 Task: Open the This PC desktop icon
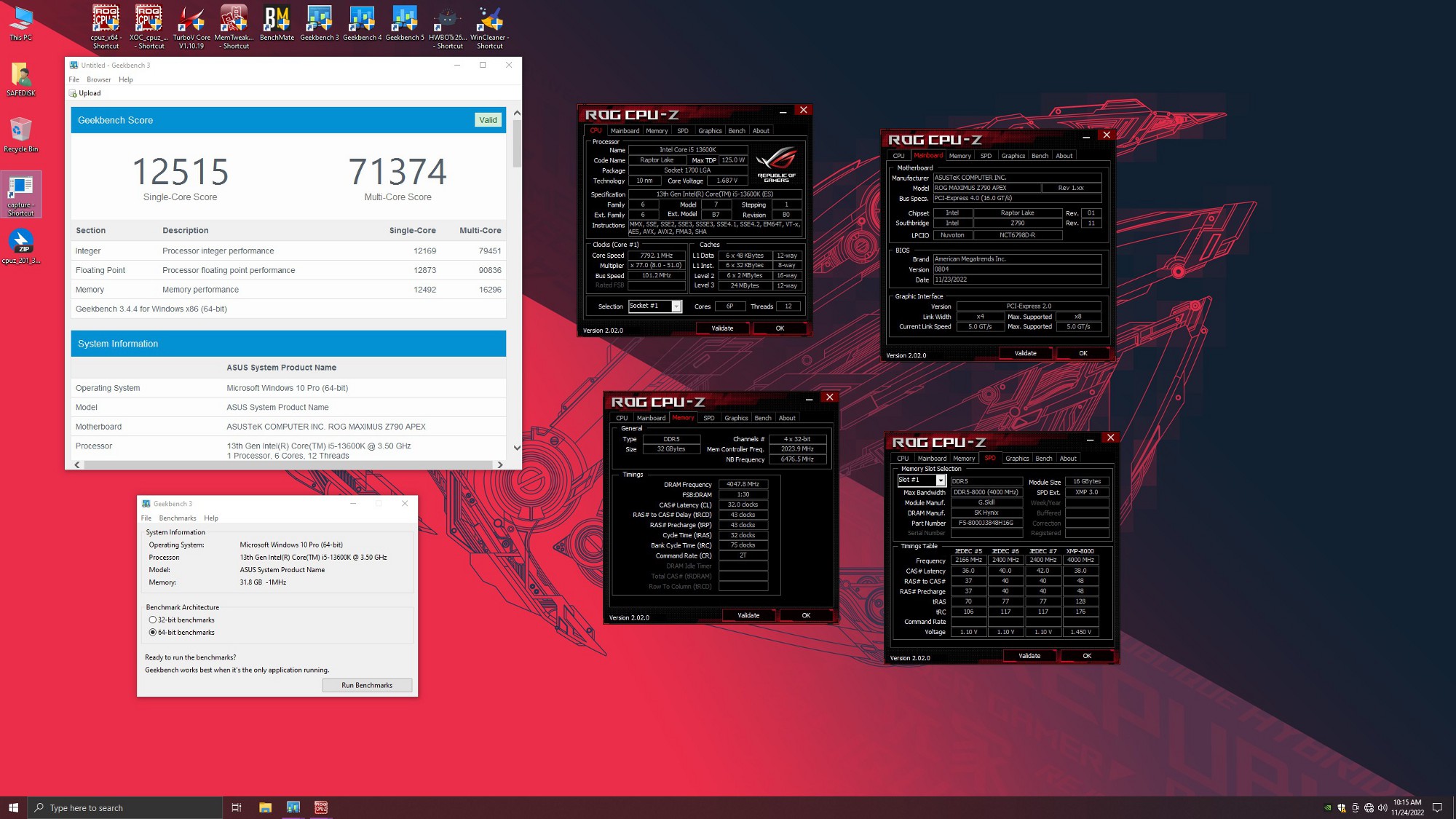point(20,23)
